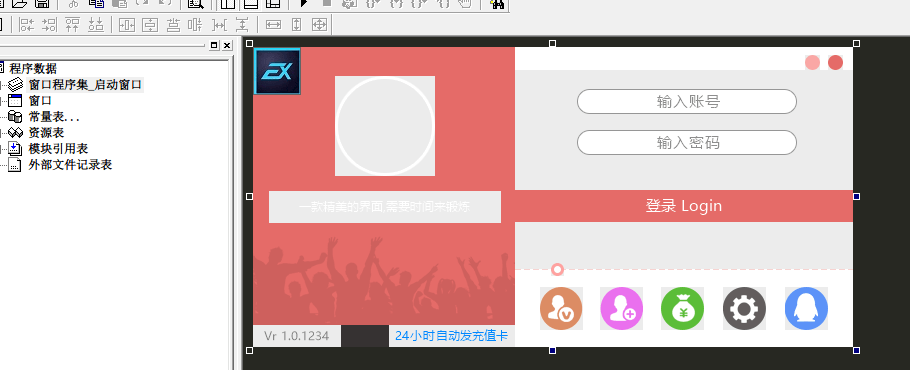The width and height of the screenshot is (910, 370).
Task: Select 窗口程序集_启动窗口 in the tree
Action: (x=85, y=85)
